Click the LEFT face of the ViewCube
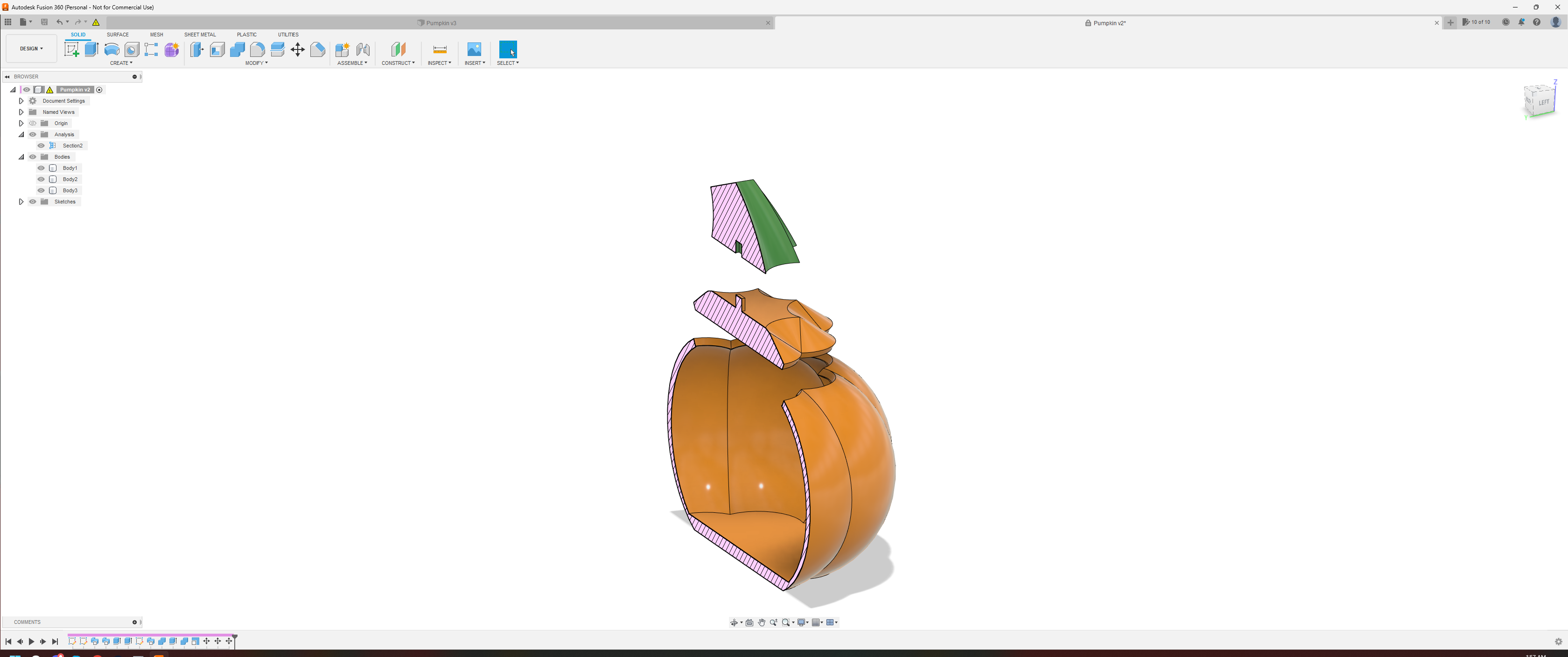Image resolution: width=1568 pixels, height=657 pixels. 1544,102
